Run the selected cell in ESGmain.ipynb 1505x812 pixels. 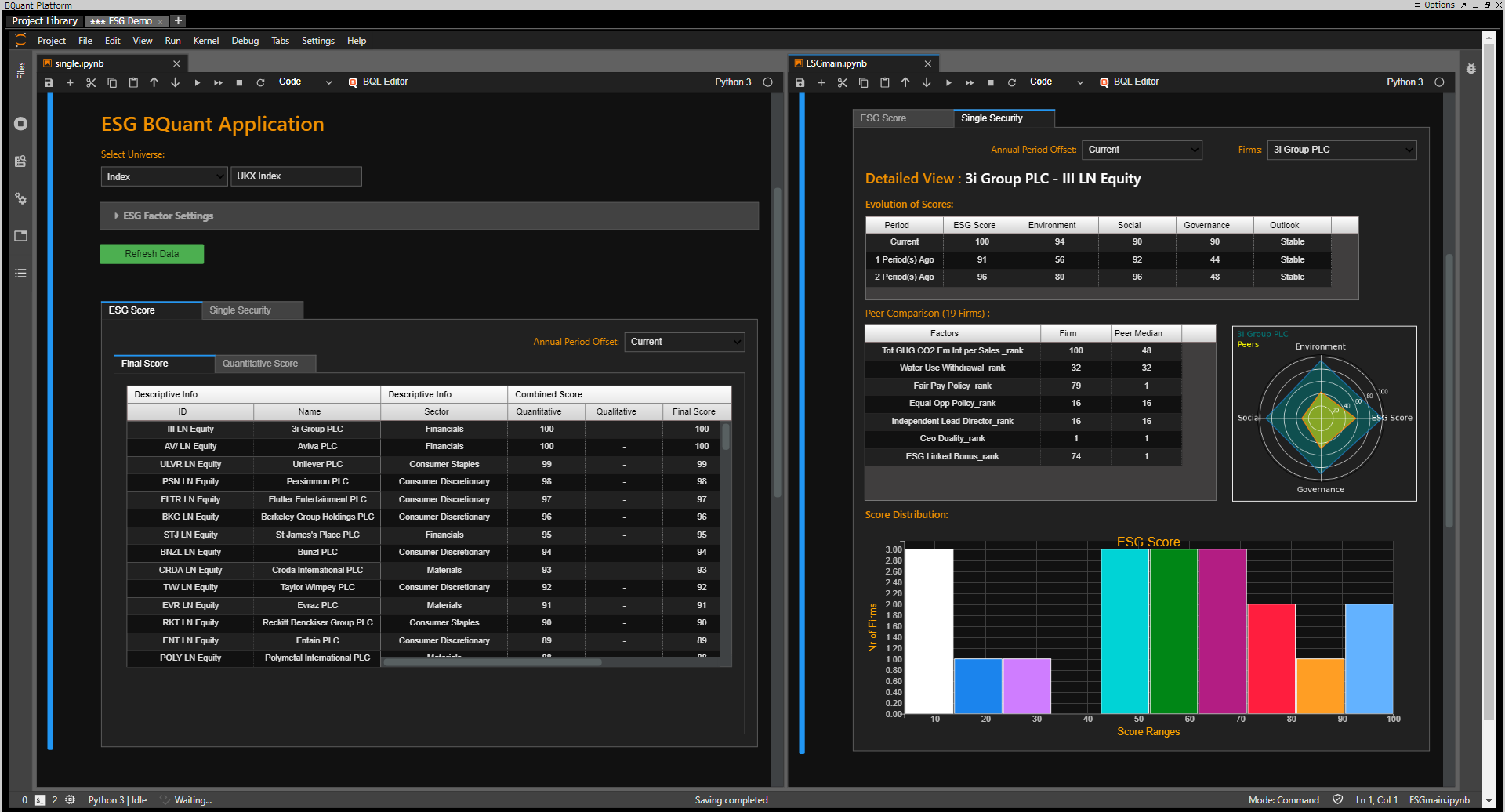click(948, 82)
